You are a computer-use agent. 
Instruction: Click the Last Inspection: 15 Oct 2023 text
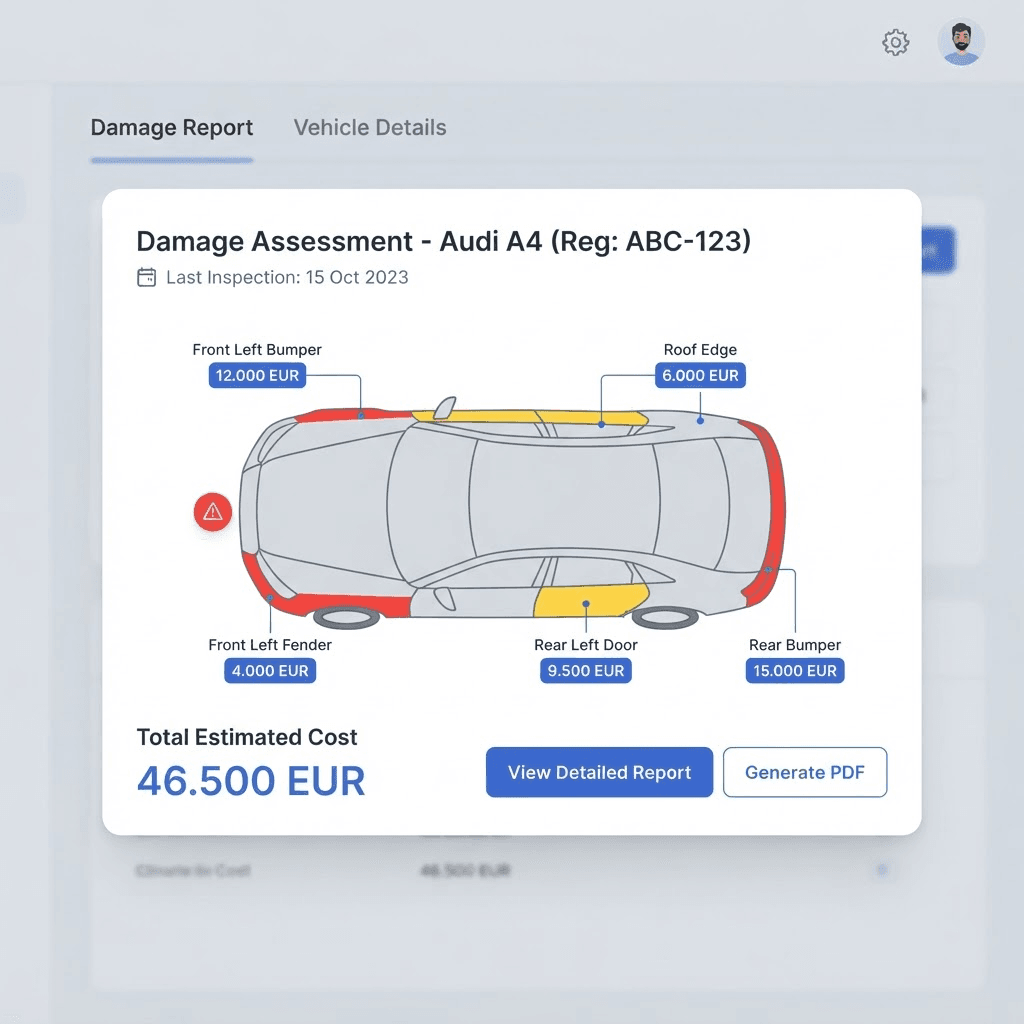coord(287,277)
